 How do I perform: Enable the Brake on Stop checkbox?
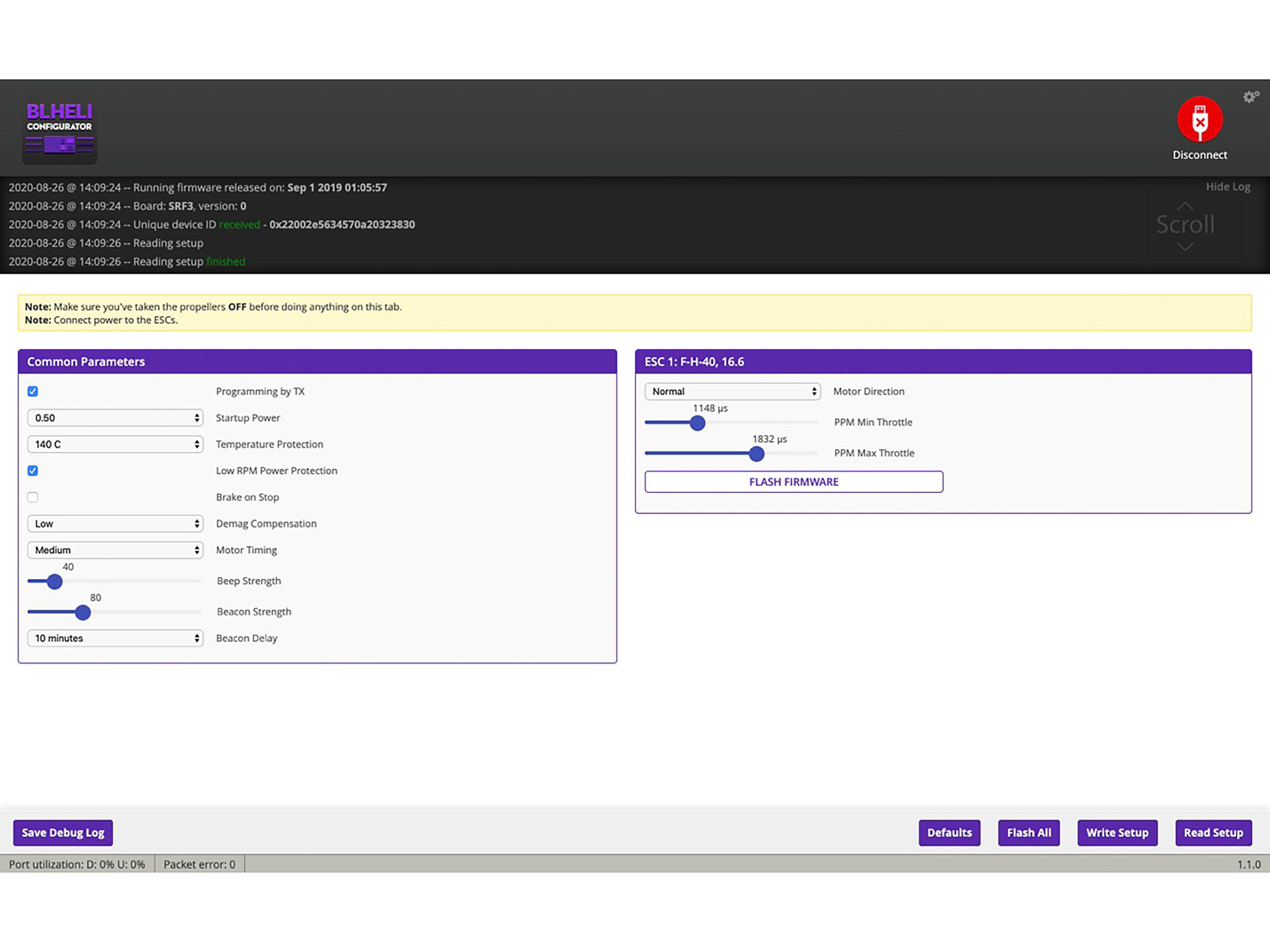coord(33,497)
